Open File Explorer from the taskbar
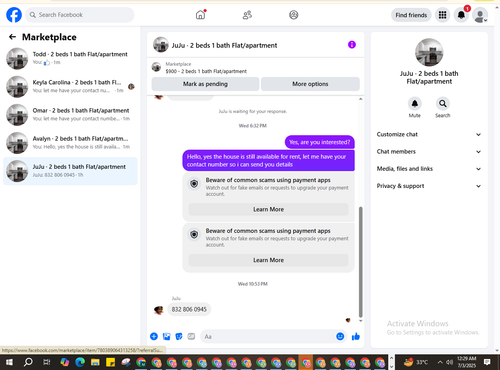This screenshot has width=500, height=370. tap(95, 362)
